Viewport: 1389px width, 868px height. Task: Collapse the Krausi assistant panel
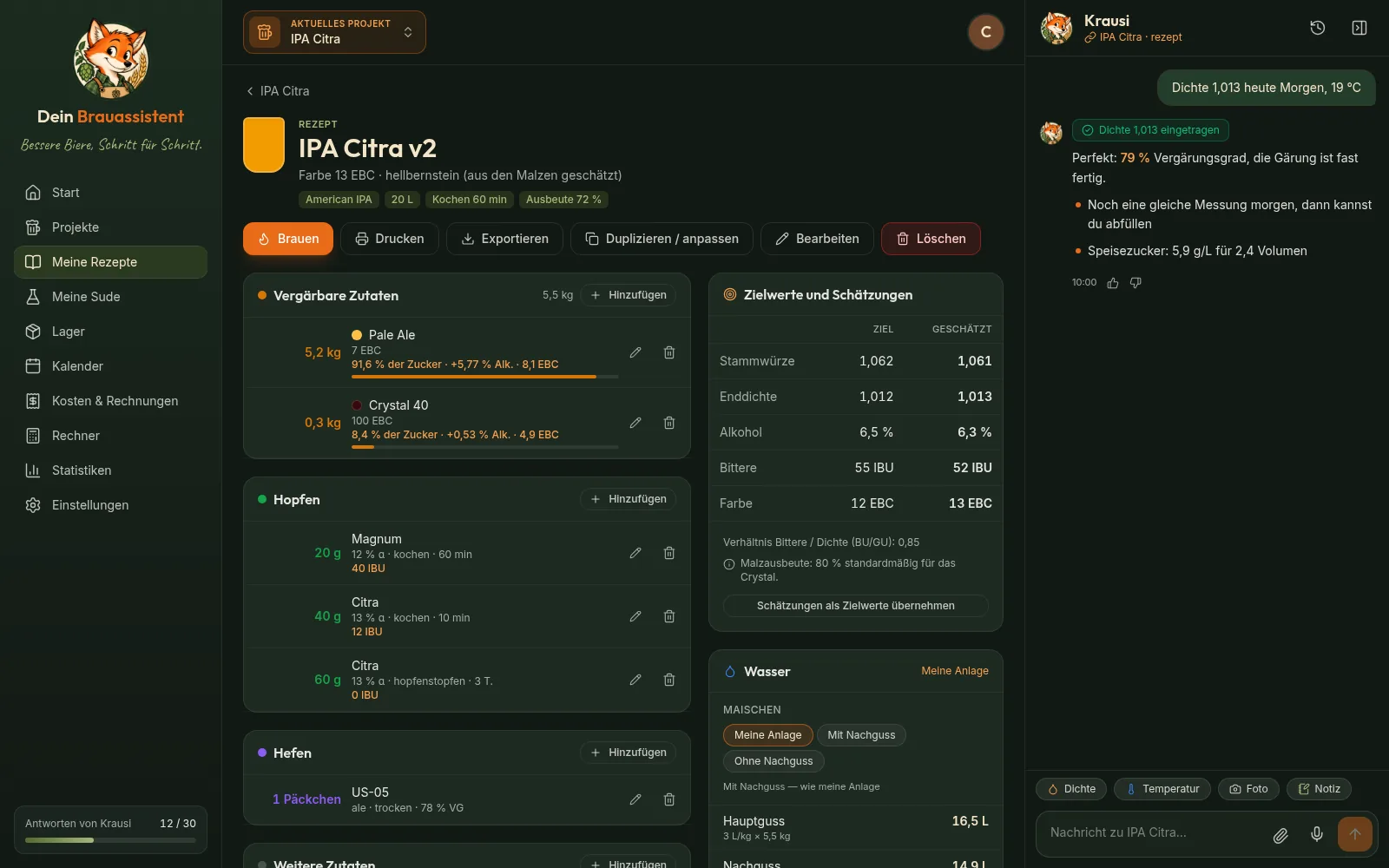pyautogui.click(x=1359, y=28)
